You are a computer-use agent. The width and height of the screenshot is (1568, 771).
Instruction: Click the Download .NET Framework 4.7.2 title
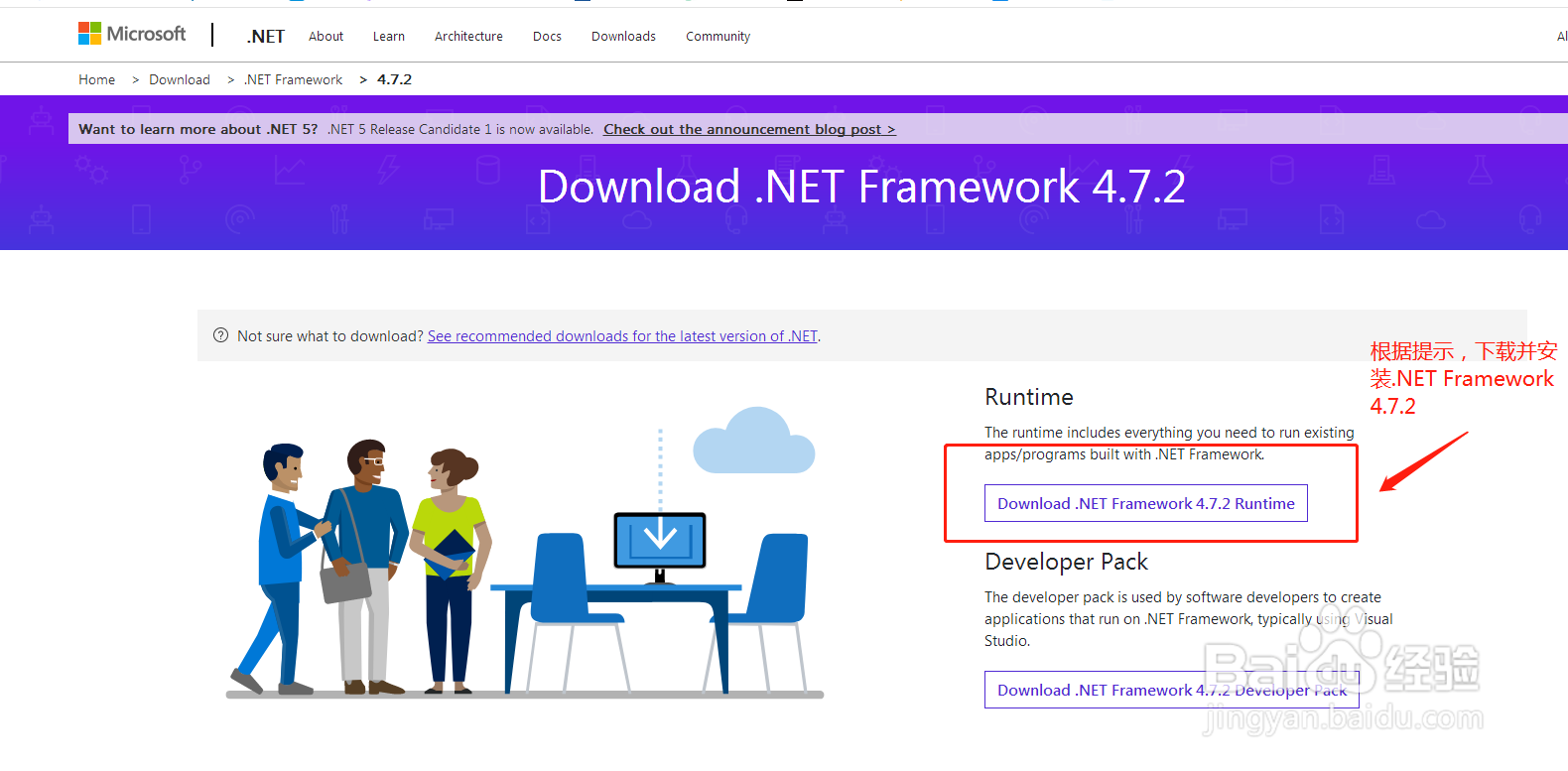click(861, 187)
